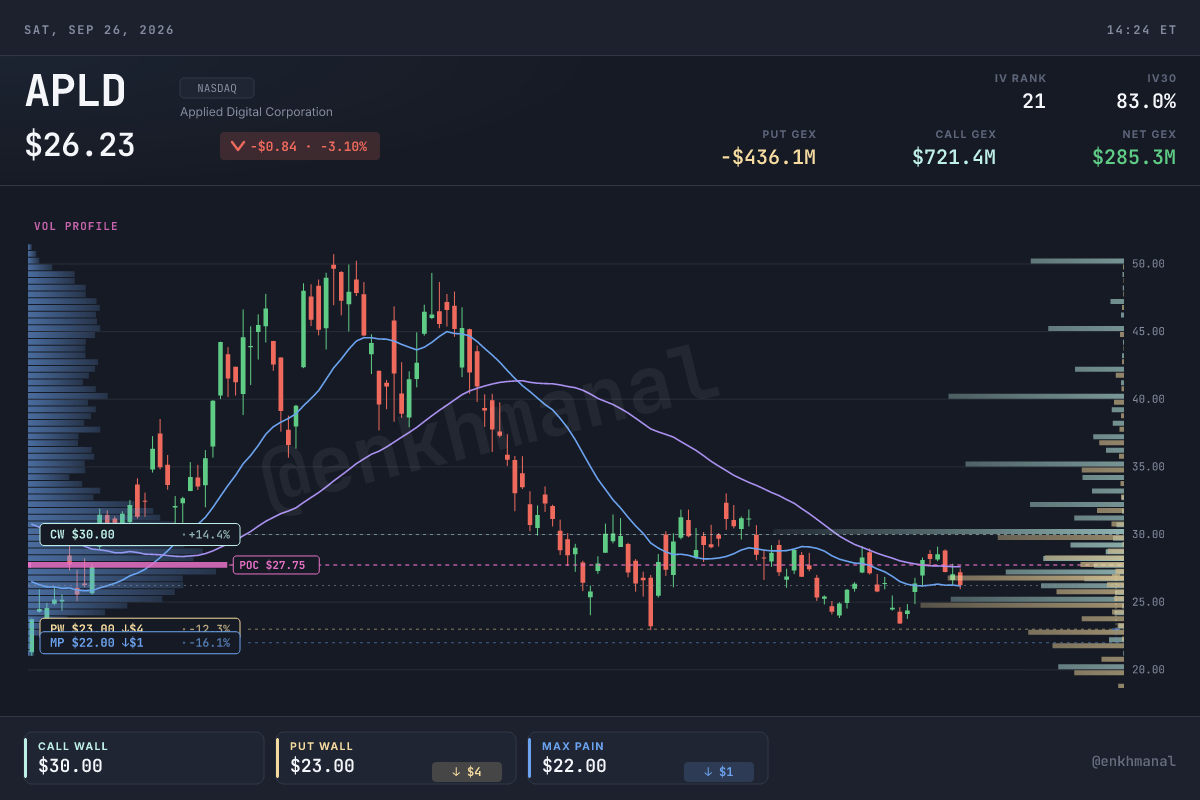Click the 14:24 ET timestamp
This screenshot has width=1200, height=800.
(x=1141, y=30)
